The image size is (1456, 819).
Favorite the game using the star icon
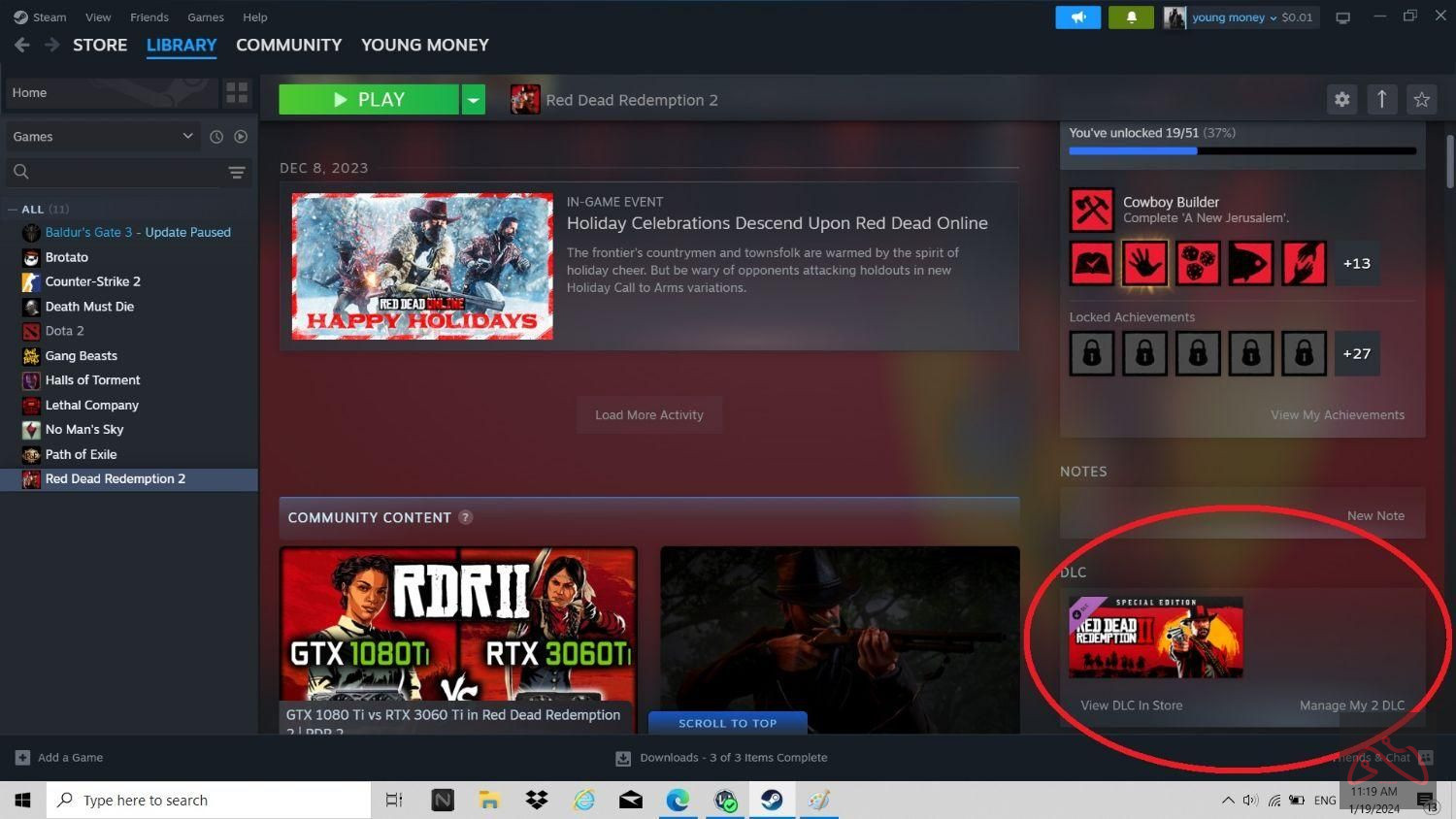point(1421,99)
